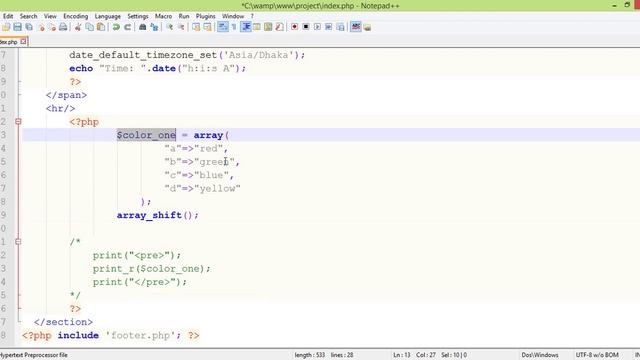This screenshot has width=640, height=360.
Task: Click the Zoom Out toolbar icon
Action: (181, 27)
